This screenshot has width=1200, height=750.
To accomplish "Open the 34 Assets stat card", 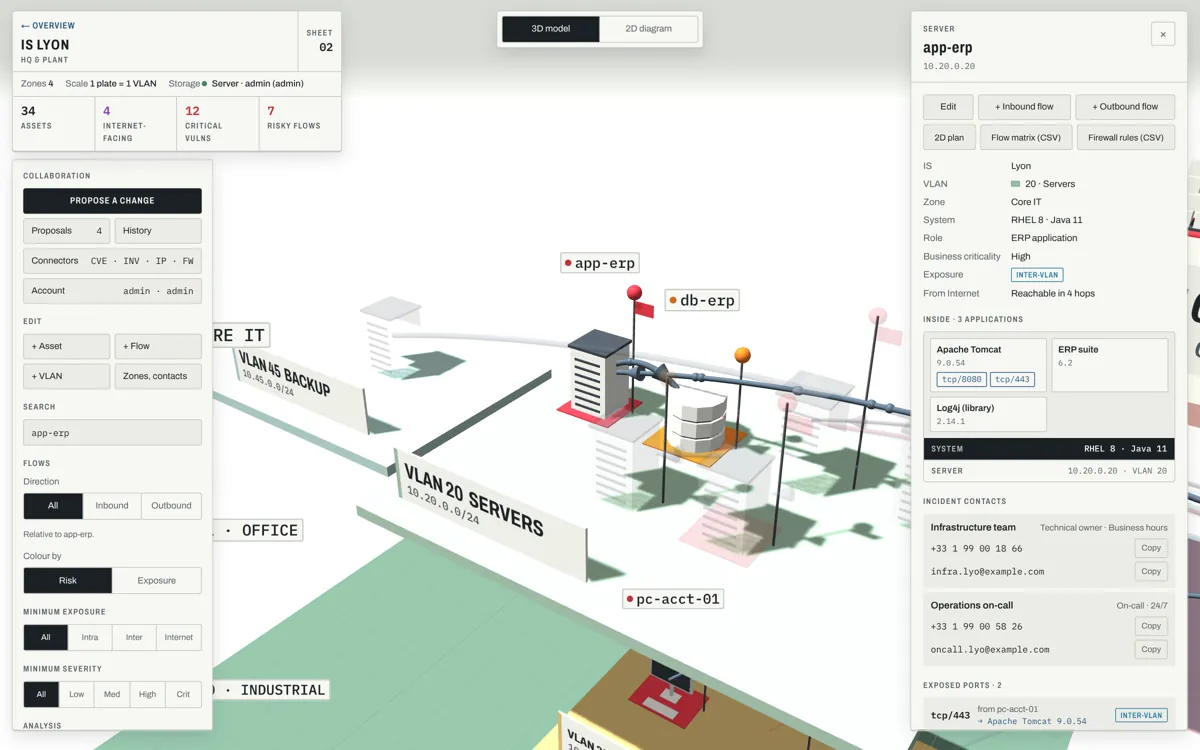I will click(x=54, y=124).
